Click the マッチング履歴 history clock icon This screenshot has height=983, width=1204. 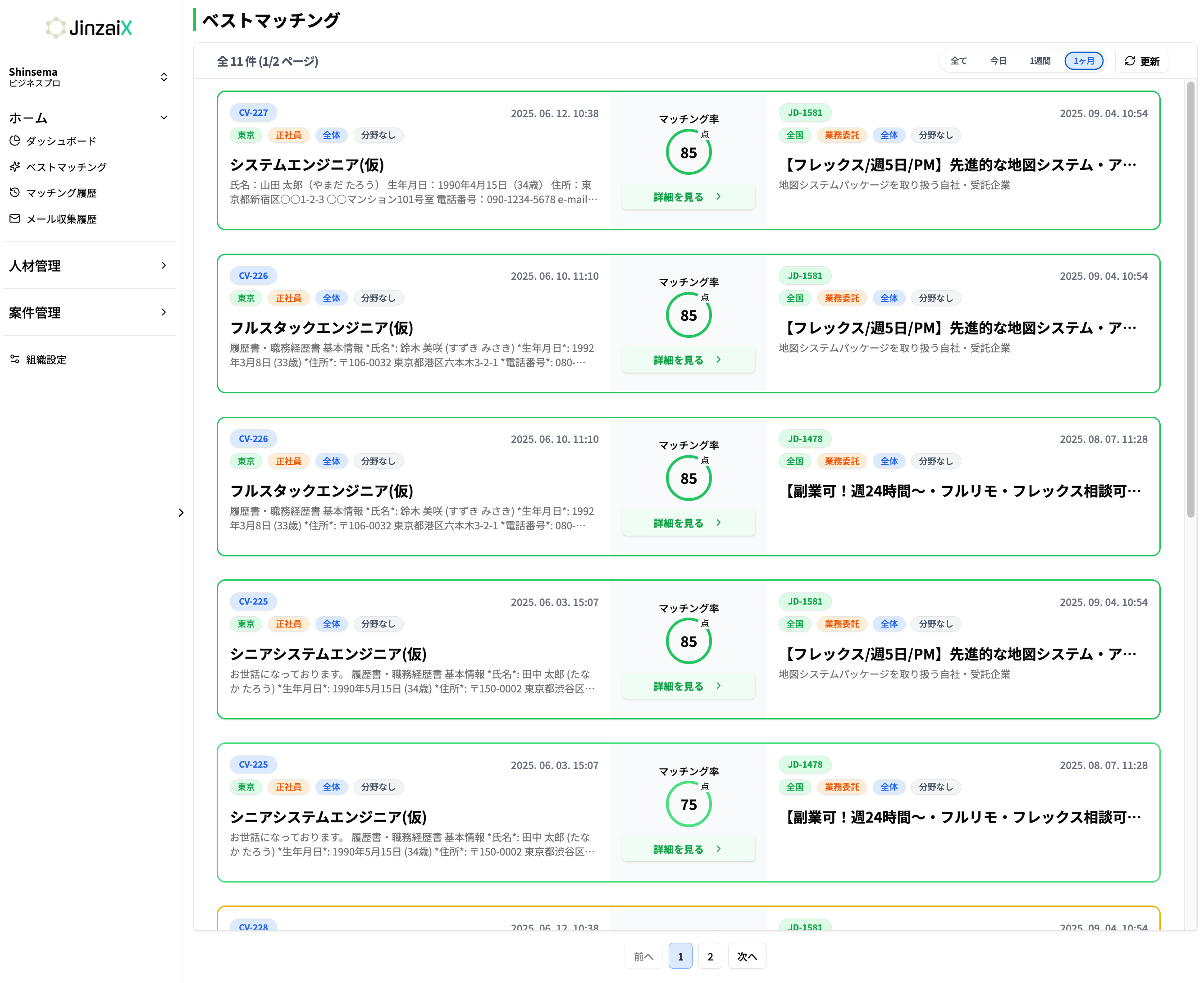(15, 192)
